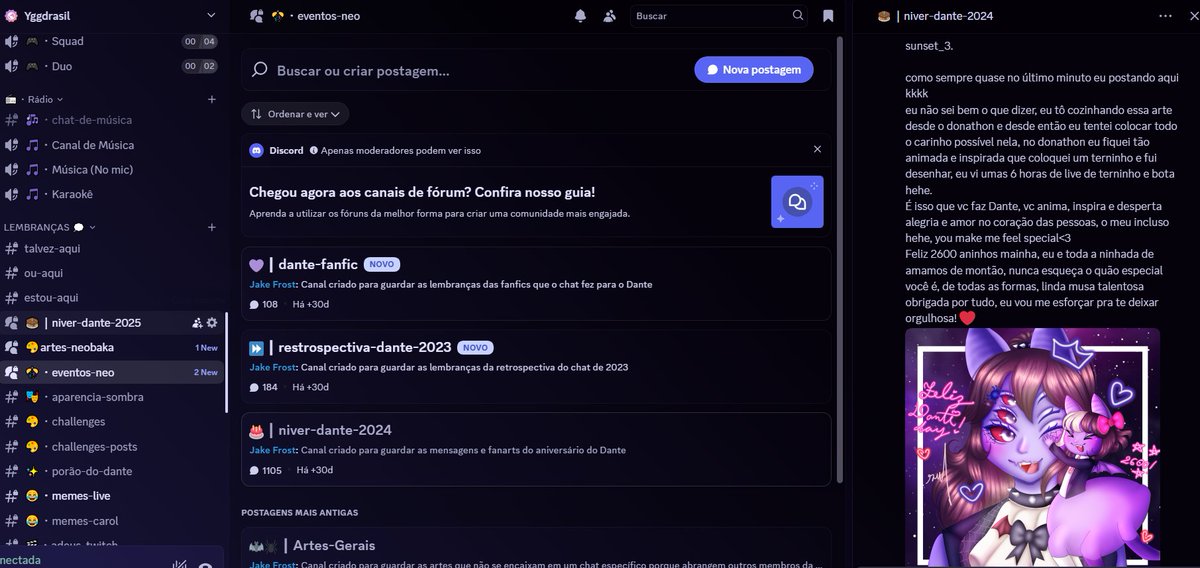Open niver-dante-2025 channel settings gear
Image resolution: width=1200 pixels, height=568 pixels.
tap(211, 323)
